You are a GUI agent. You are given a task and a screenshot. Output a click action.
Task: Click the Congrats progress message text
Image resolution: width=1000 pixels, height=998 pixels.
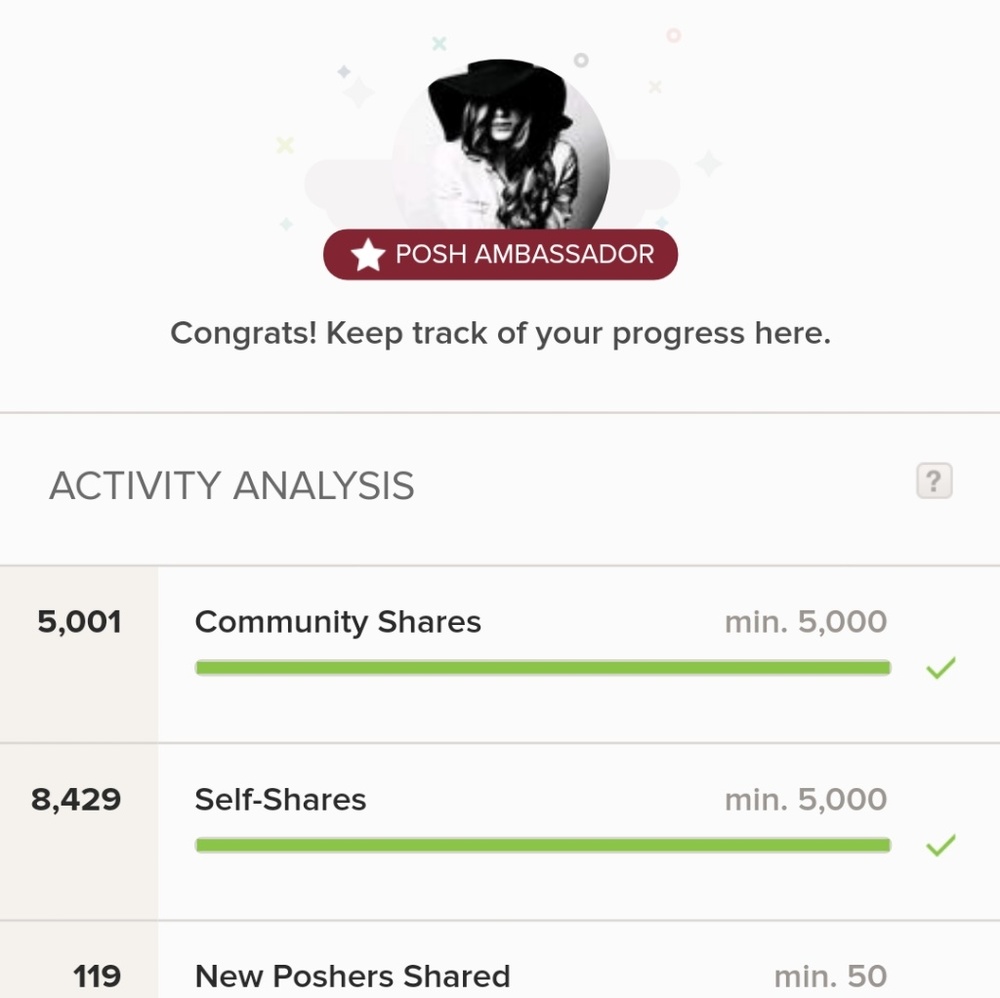click(x=500, y=333)
